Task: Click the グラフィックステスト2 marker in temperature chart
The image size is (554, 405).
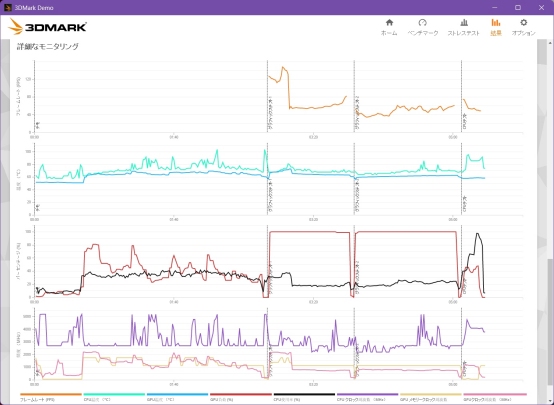Action: click(357, 195)
